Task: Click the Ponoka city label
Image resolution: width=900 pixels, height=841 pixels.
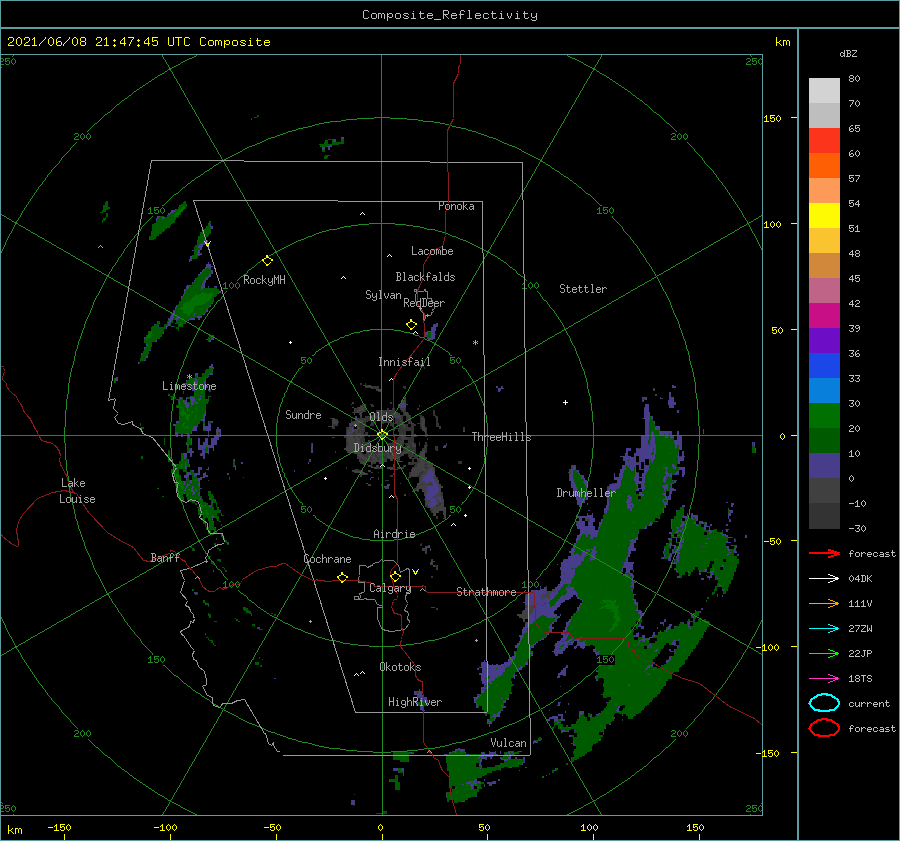Action: [x=456, y=206]
